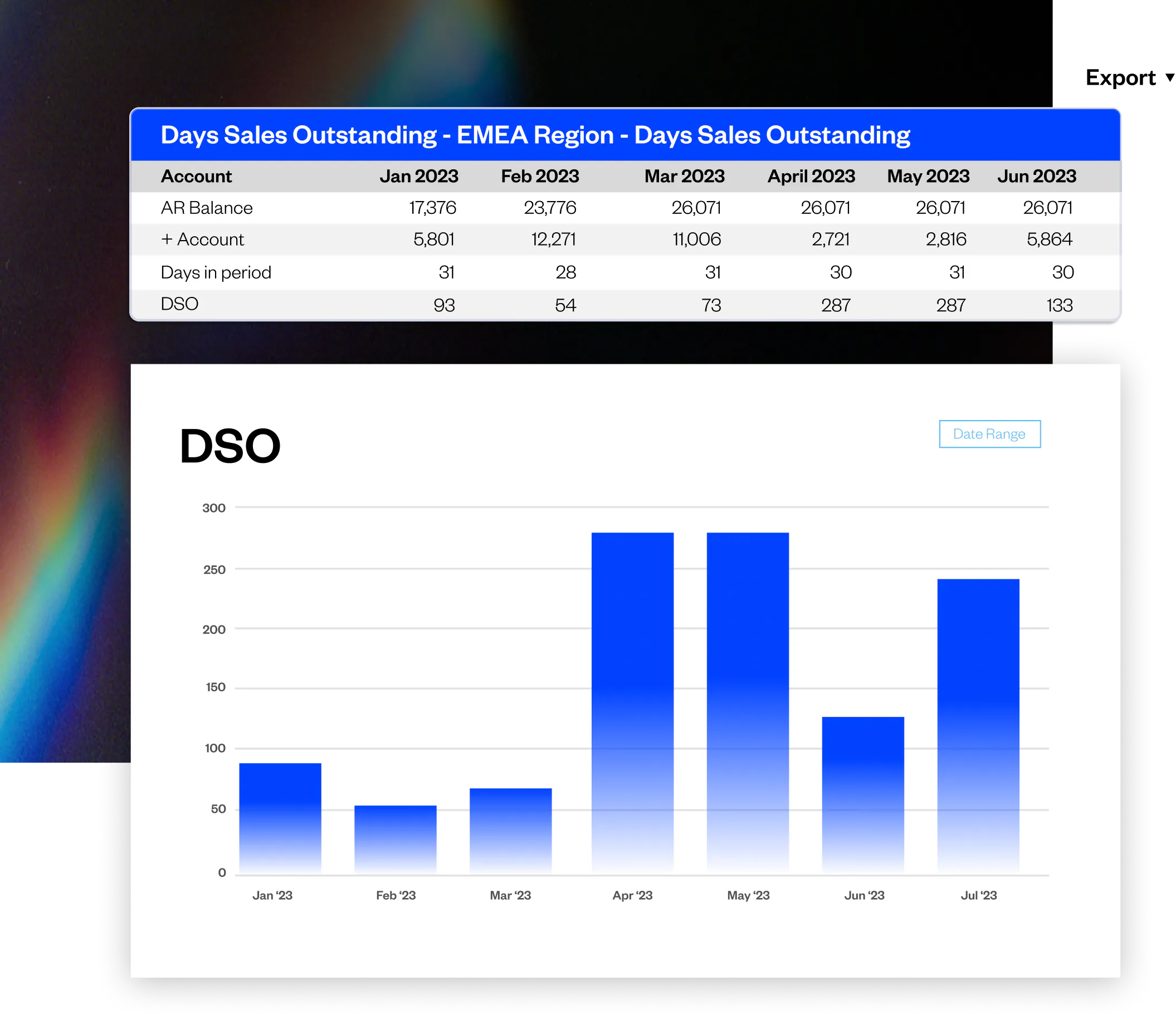Screen dimensions: 1176x1020
Task: Select the 'Feb 2023' column header
Action: click(x=540, y=177)
